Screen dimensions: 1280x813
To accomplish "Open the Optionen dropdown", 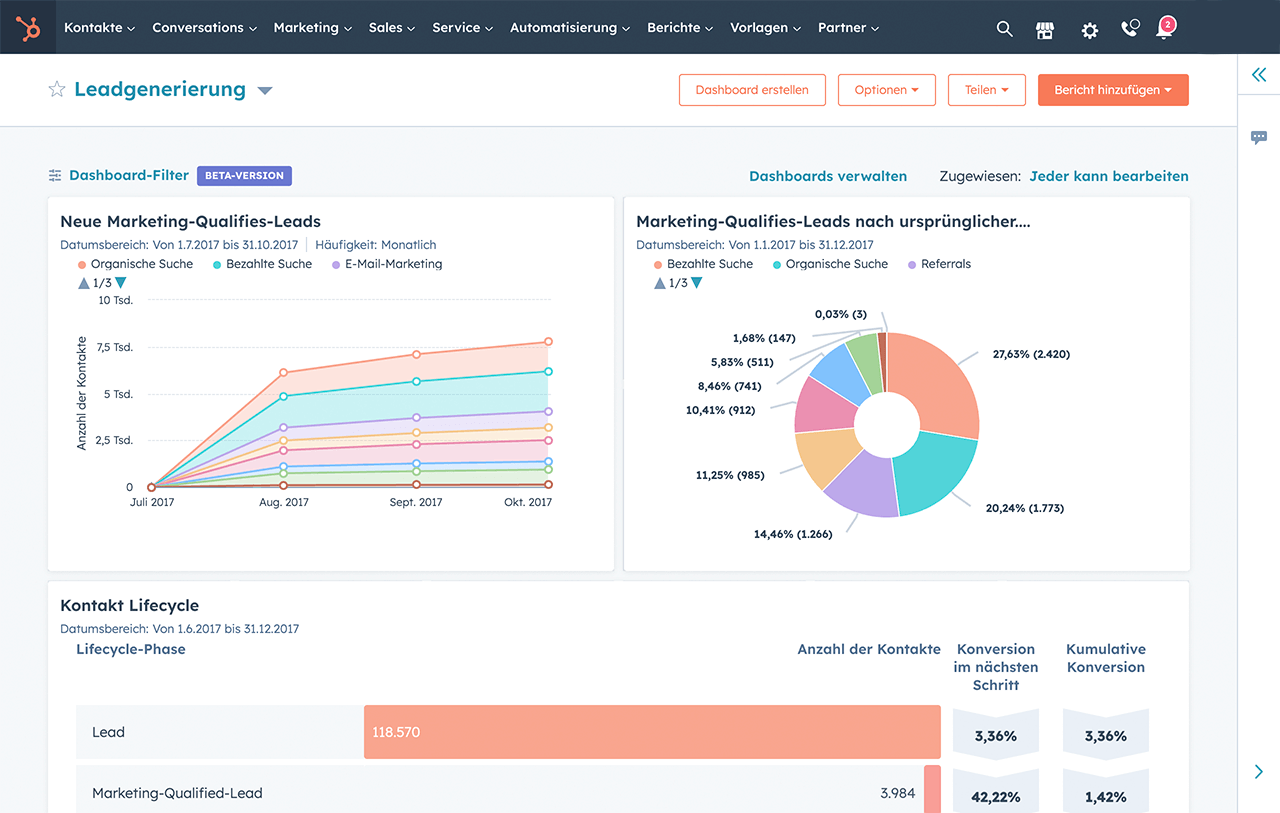I will pos(886,89).
